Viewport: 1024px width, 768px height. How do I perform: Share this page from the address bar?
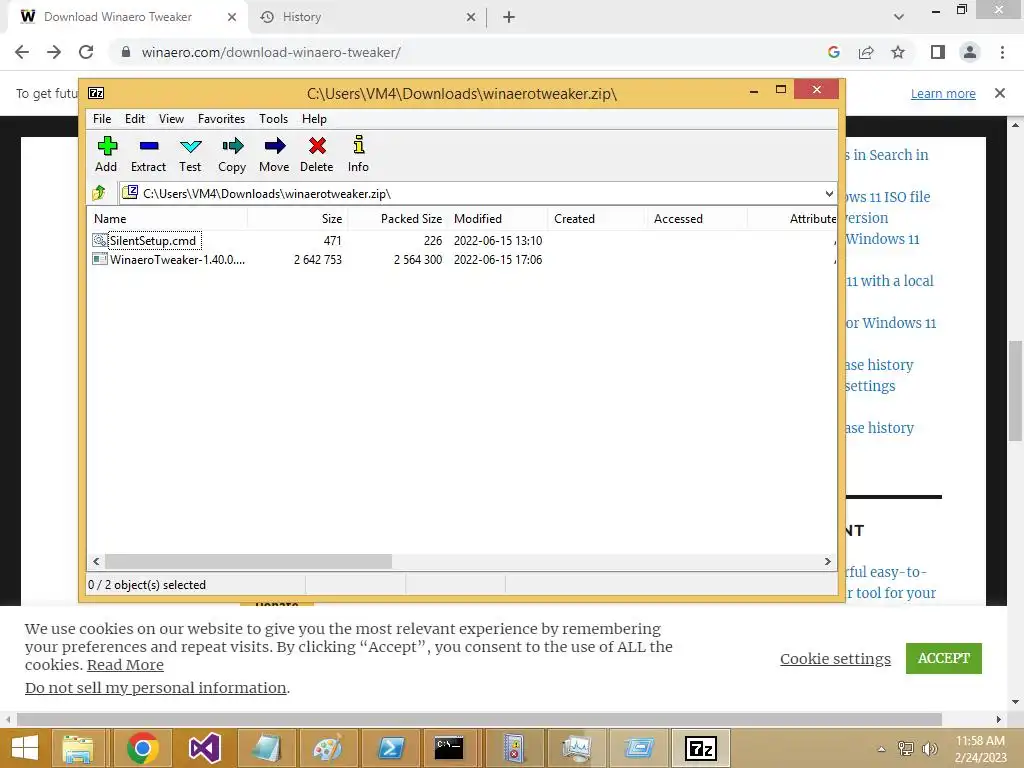point(866,52)
